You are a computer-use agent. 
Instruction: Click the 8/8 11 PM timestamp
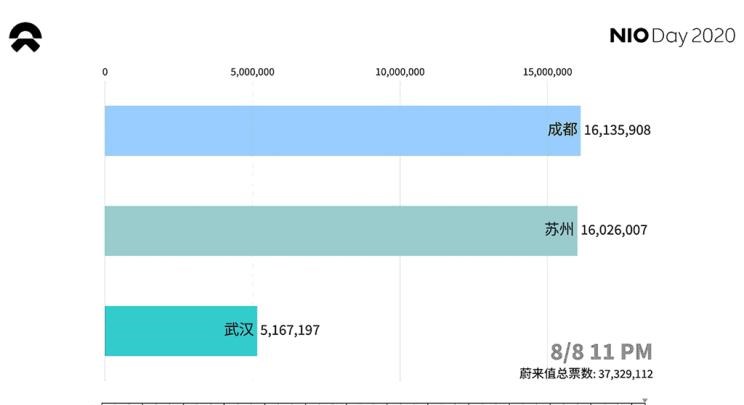click(x=601, y=351)
